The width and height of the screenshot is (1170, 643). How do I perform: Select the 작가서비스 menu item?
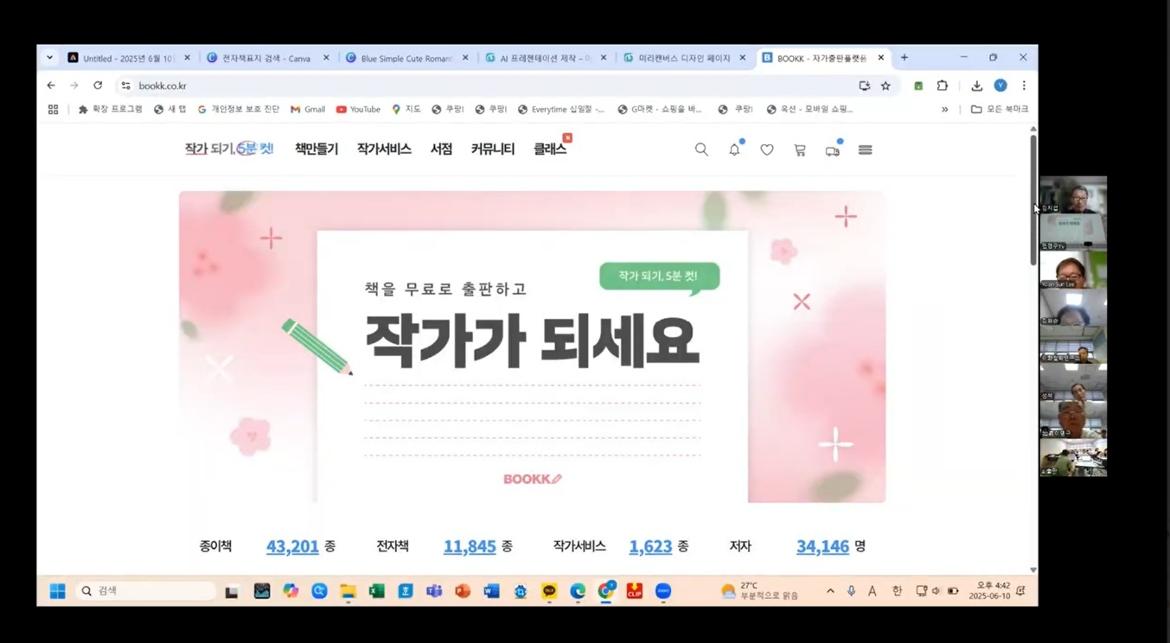tap(384, 149)
